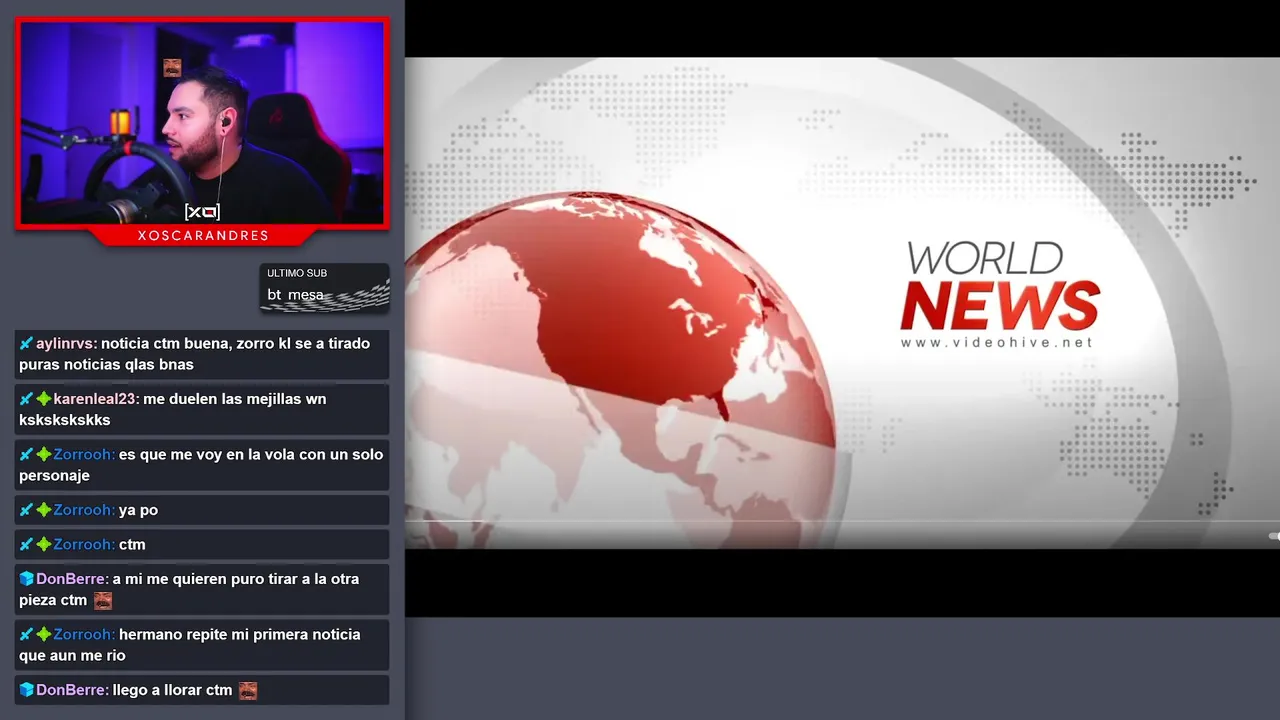Screen dimensions: 1280x720
Task: Click the video progress bar under the globe
Action: tap(842, 521)
